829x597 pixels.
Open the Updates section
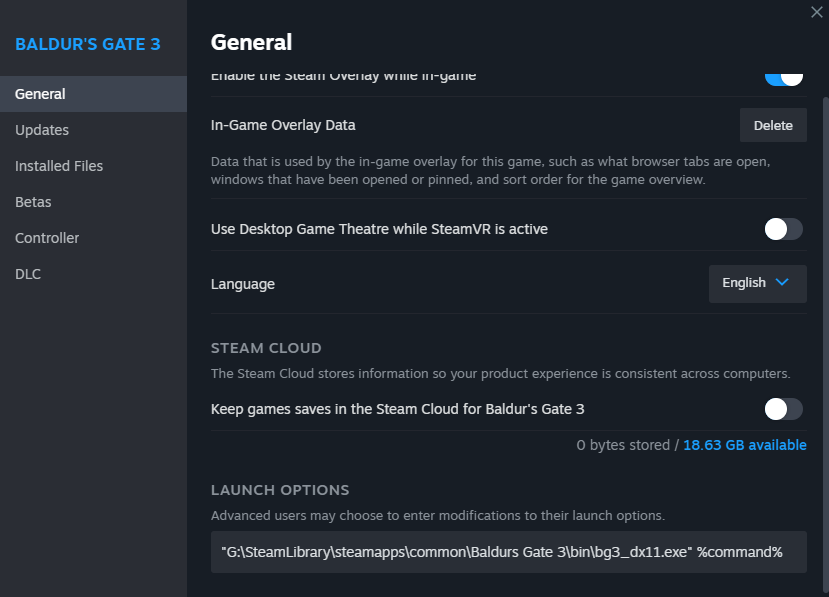pyautogui.click(x=42, y=130)
